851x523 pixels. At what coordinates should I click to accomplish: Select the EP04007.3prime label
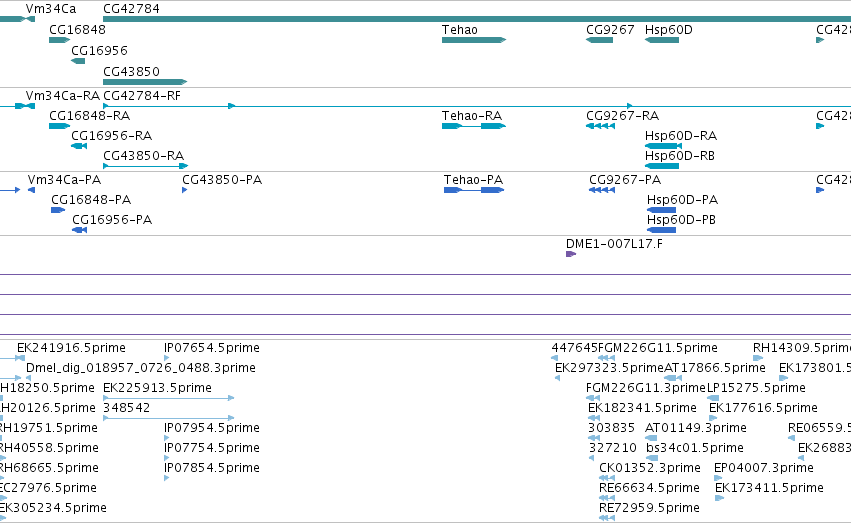(x=764, y=468)
